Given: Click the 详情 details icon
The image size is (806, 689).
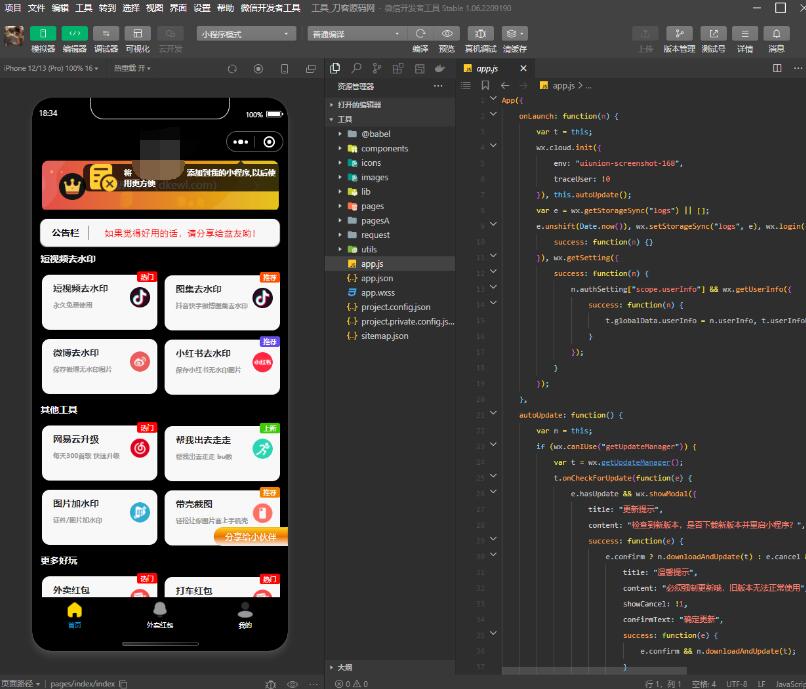Looking at the screenshot, I should 745,34.
